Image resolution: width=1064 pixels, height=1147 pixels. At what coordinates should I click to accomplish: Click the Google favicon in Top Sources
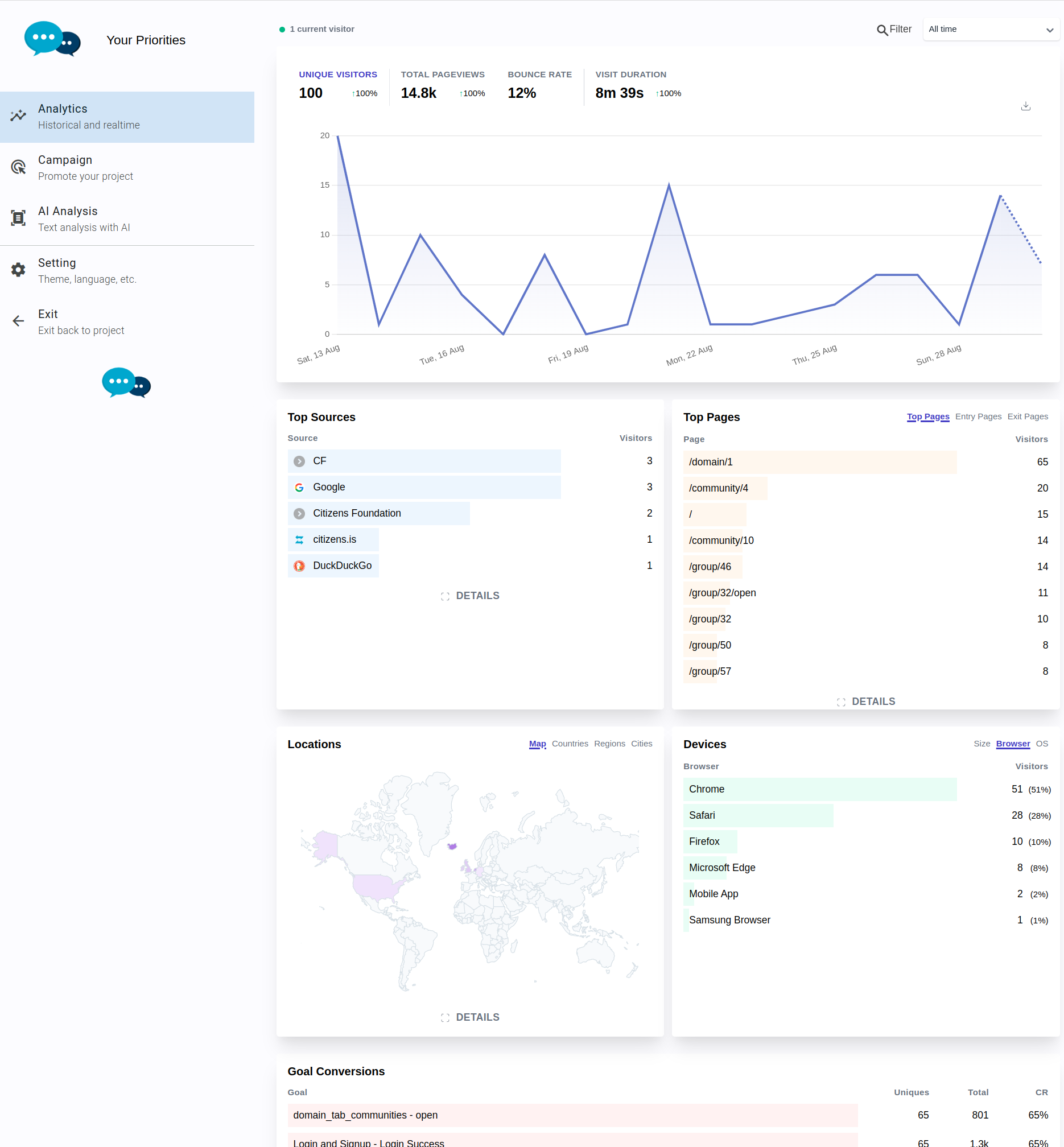[299, 487]
